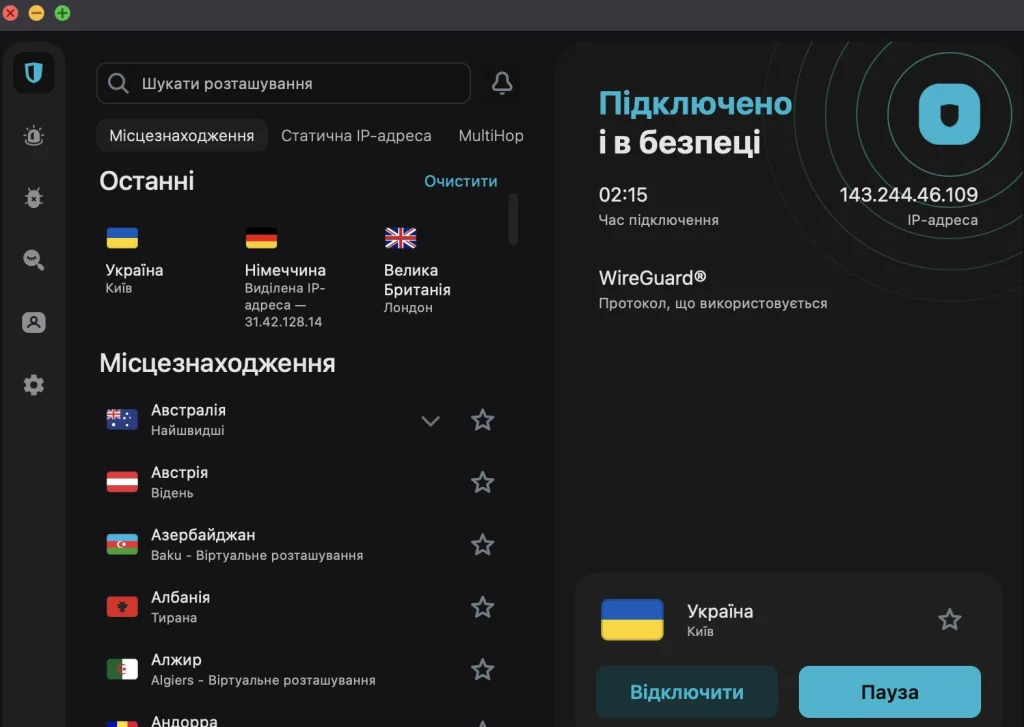Favorite Албанія with its star

click(482, 607)
